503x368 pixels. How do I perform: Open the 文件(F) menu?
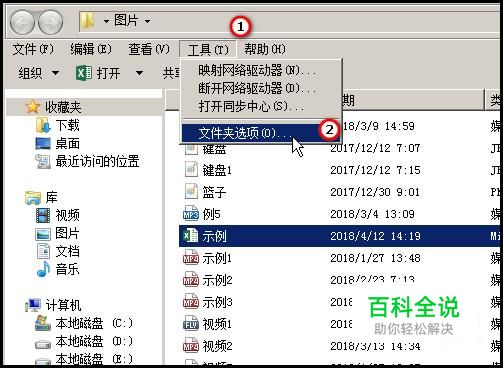coord(33,49)
